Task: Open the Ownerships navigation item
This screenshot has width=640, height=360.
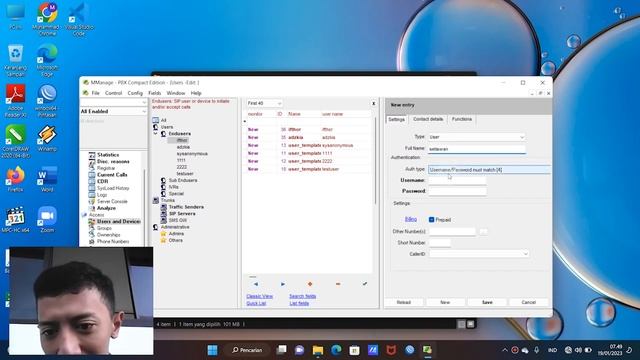Action: (109, 235)
